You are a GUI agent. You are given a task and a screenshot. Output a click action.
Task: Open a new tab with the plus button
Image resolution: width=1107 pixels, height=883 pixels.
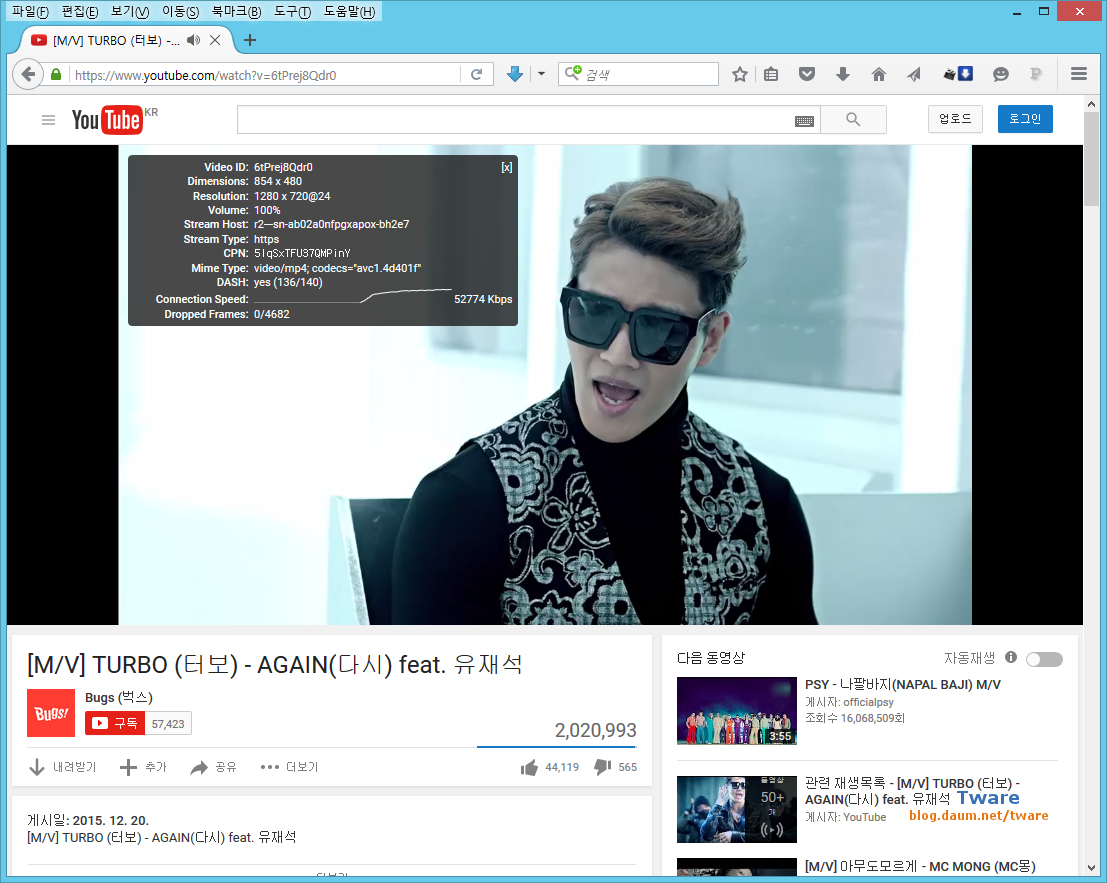coord(250,40)
